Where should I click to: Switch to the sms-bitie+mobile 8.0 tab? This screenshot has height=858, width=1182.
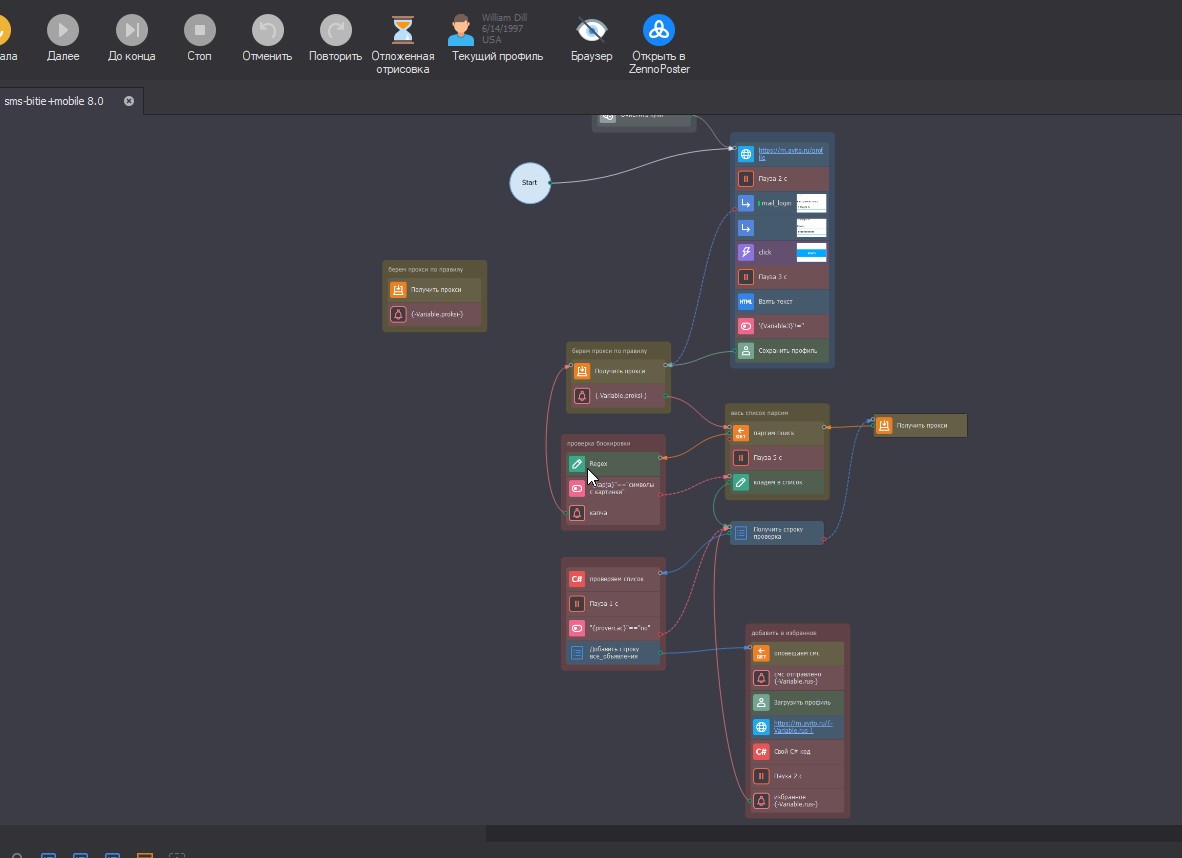[x=55, y=101]
